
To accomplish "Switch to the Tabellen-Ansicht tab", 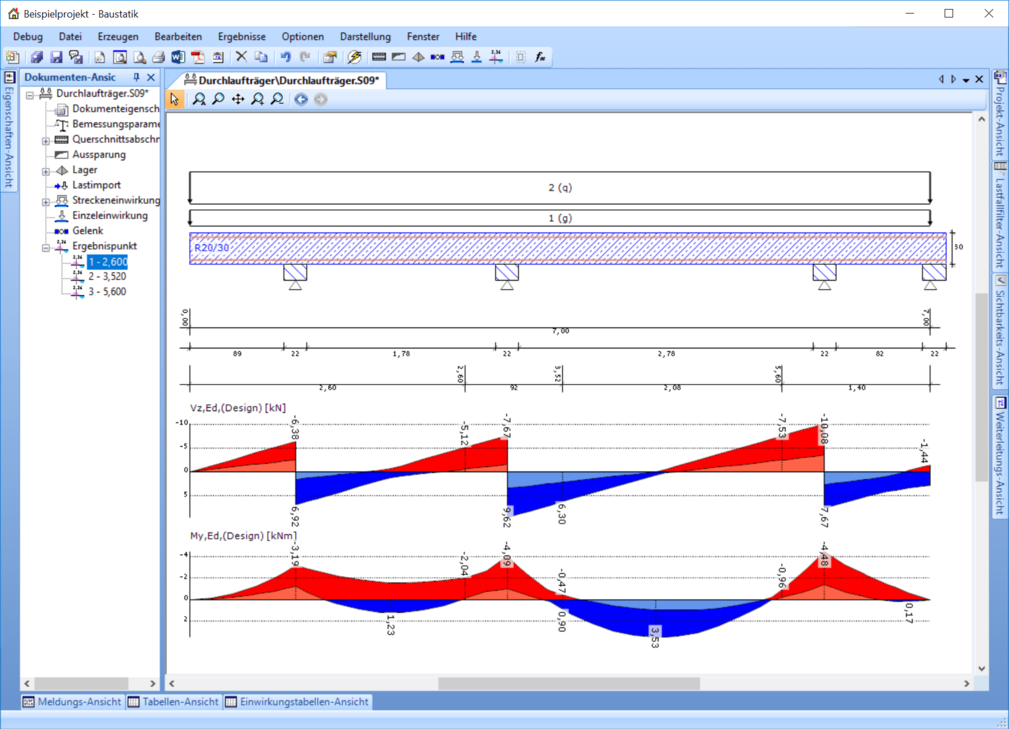I will pos(173,702).
